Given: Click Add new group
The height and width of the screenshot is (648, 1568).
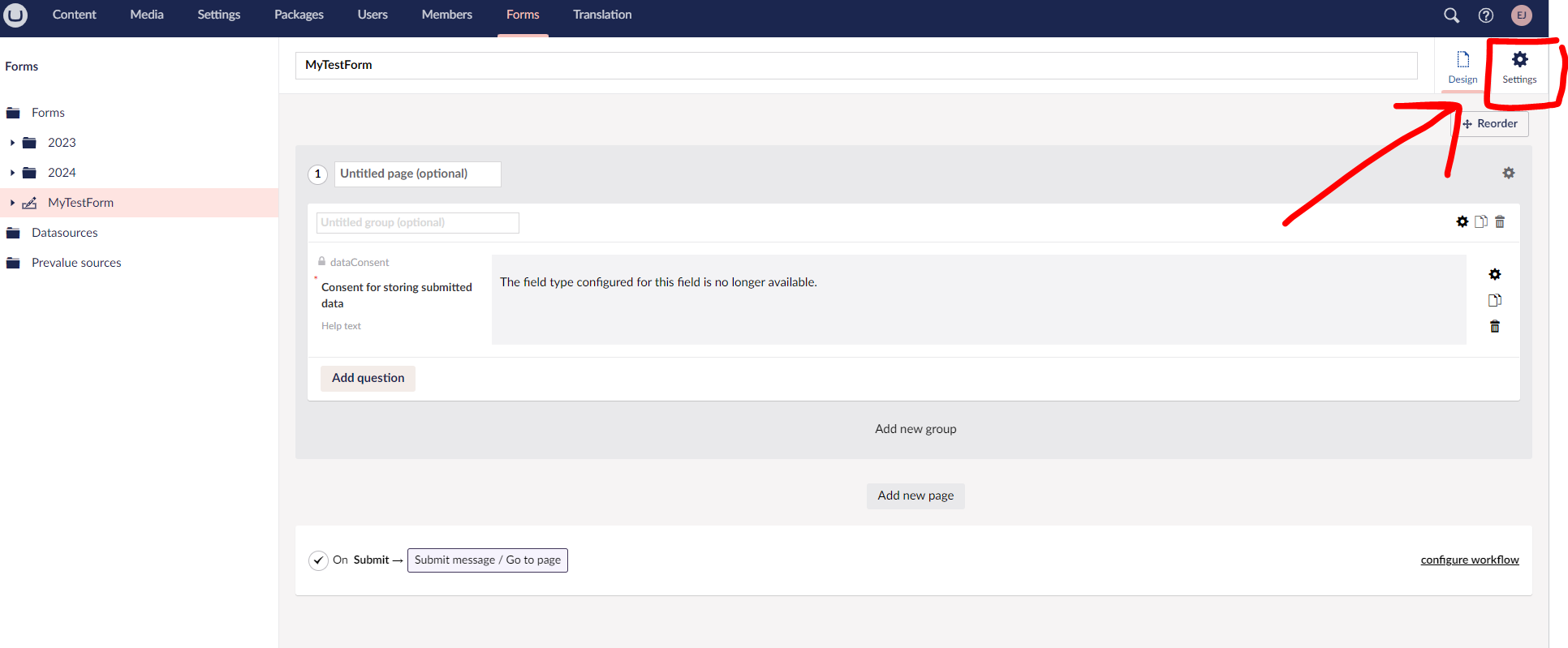Looking at the screenshot, I should click(915, 429).
